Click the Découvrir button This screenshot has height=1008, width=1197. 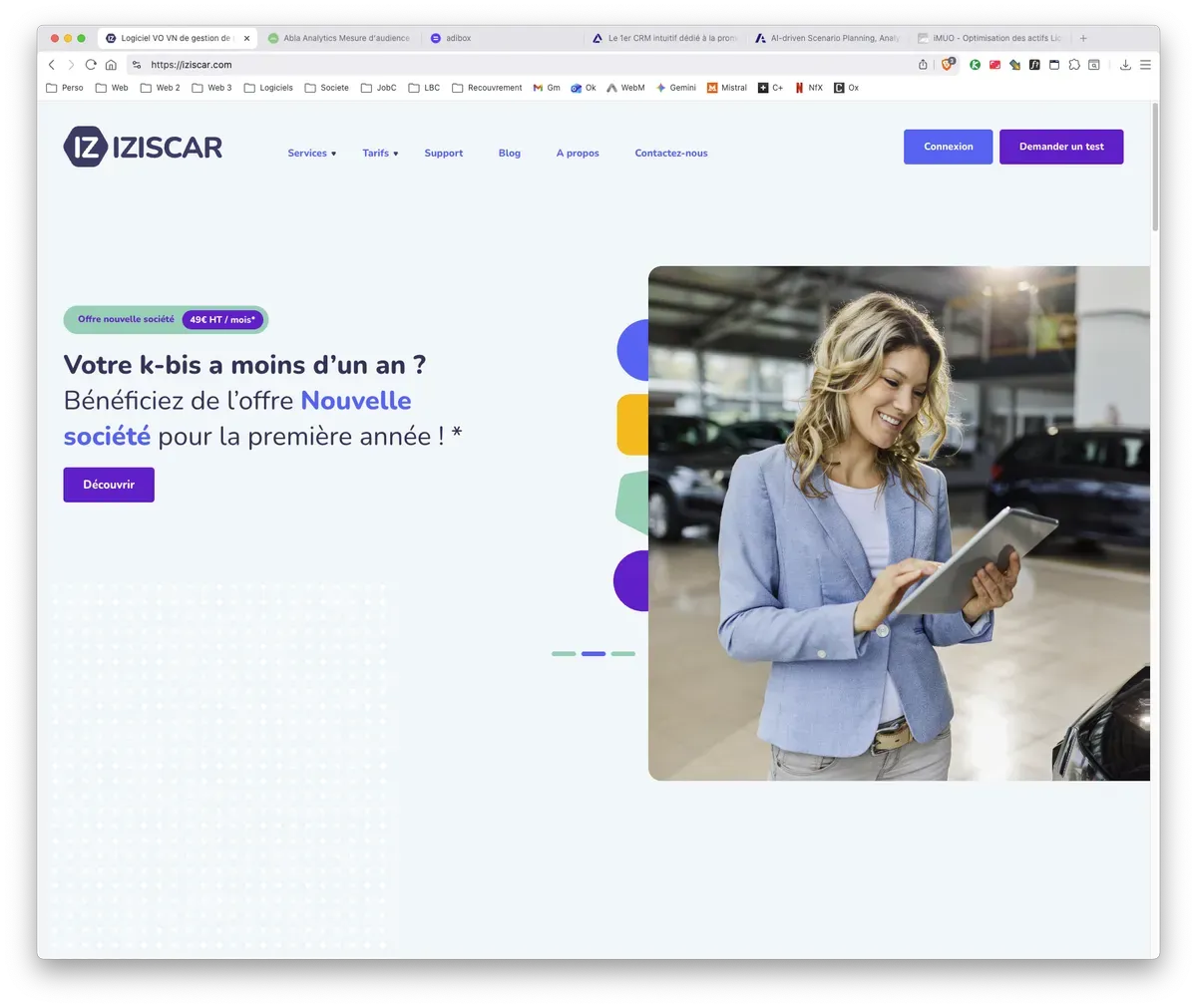(x=109, y=485)
